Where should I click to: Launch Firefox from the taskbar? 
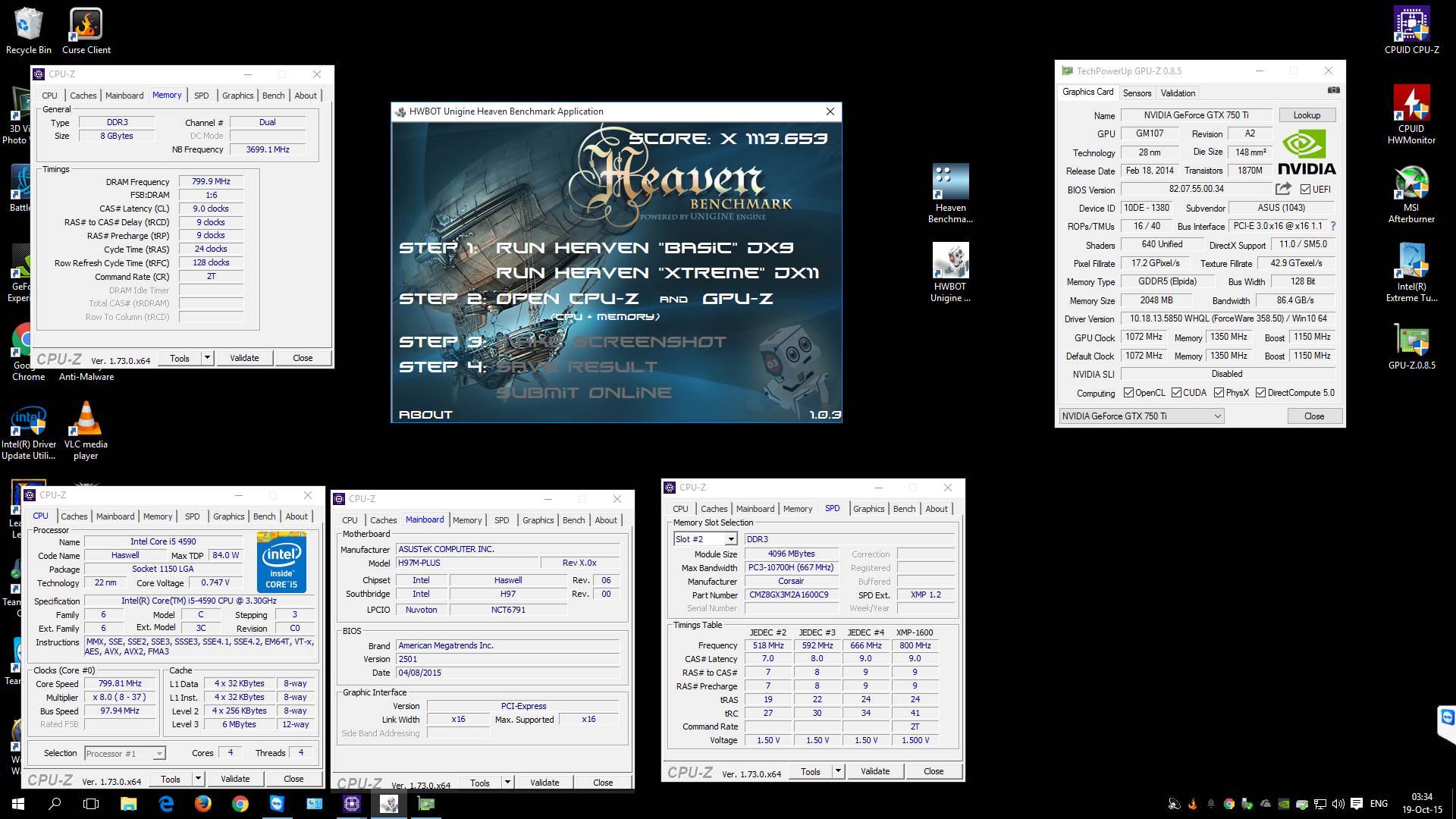point(202,804)
